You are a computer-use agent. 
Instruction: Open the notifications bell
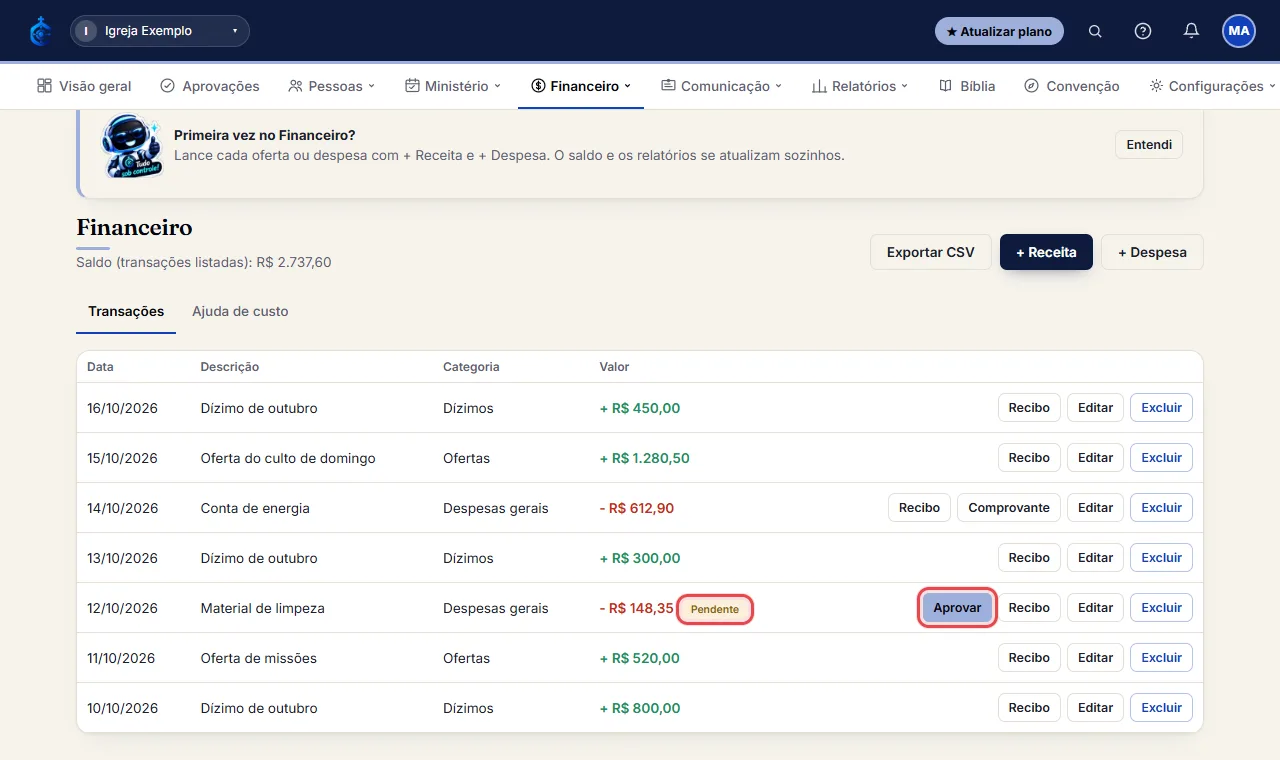[1191, 31]
